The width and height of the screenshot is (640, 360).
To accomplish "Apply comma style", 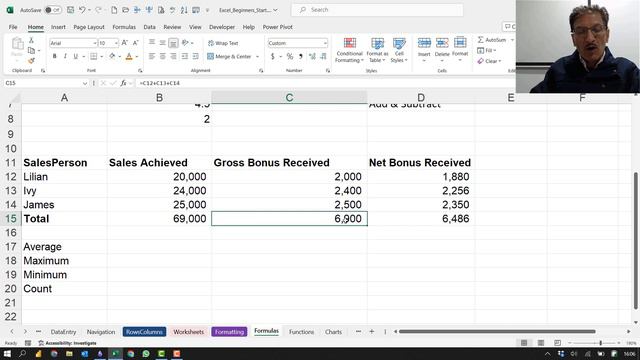I will click(301, 56).
